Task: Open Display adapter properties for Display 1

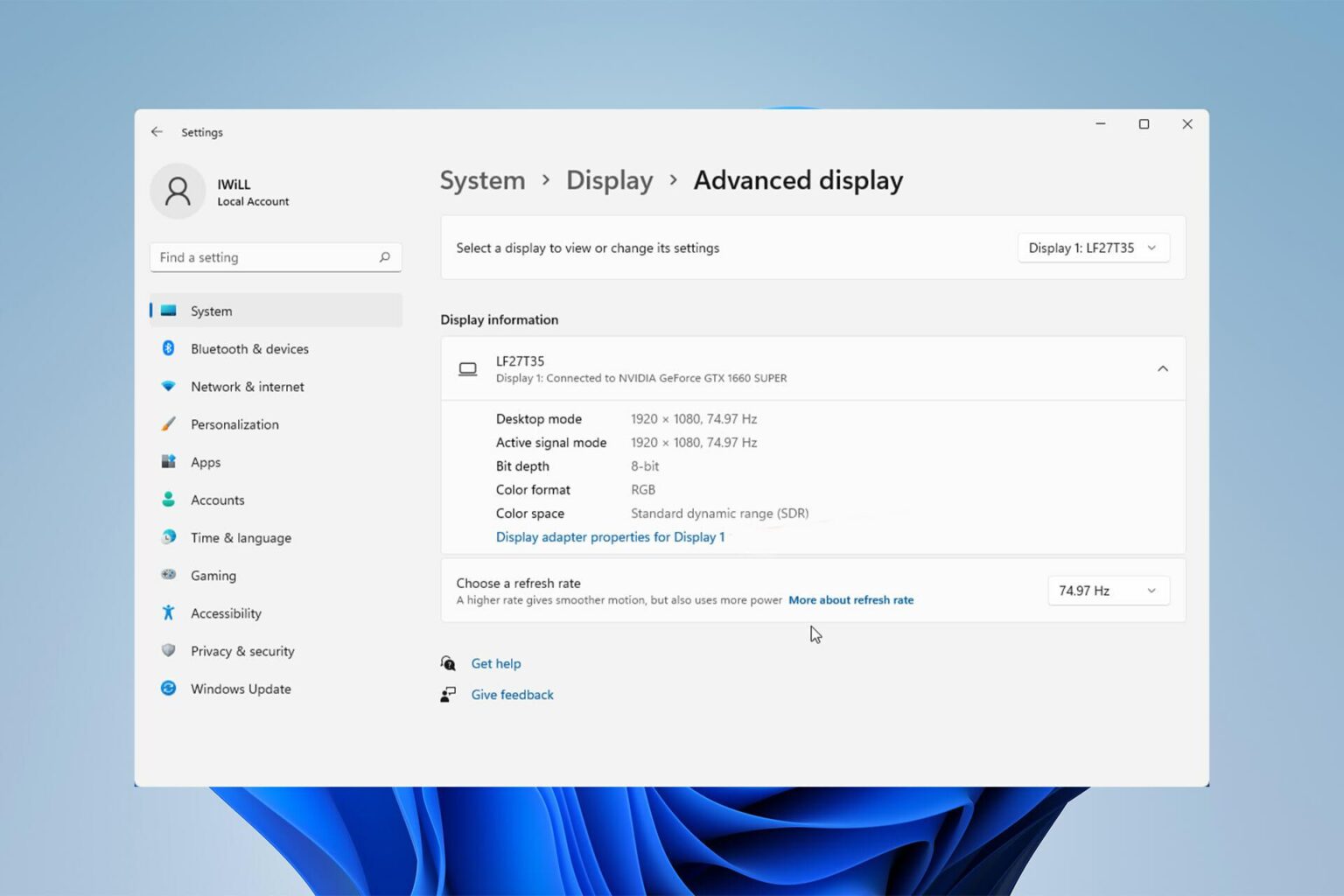Action: point(610,536)
